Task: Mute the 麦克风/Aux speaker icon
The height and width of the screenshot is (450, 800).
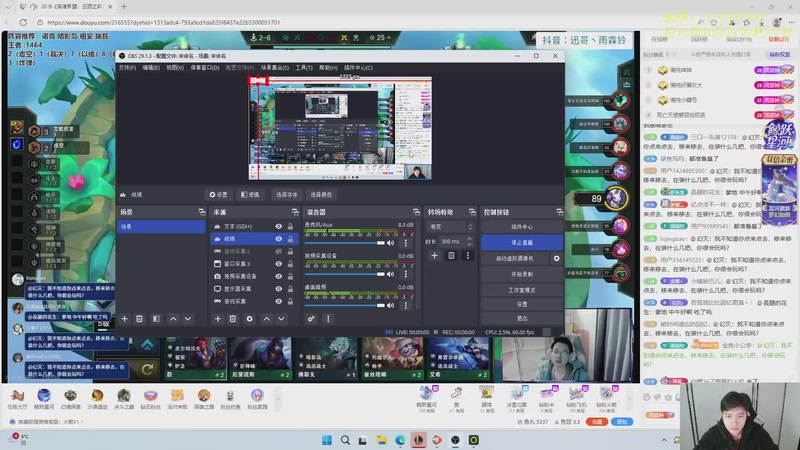Action: [391, 243]
